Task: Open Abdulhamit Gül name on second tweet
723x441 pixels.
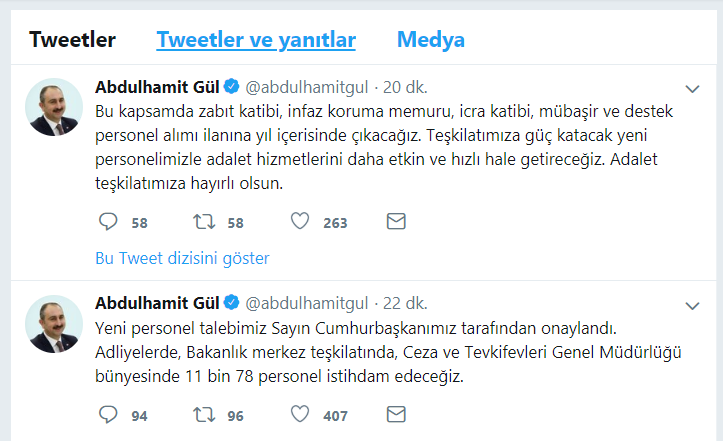Action: (x=157, y=303)
